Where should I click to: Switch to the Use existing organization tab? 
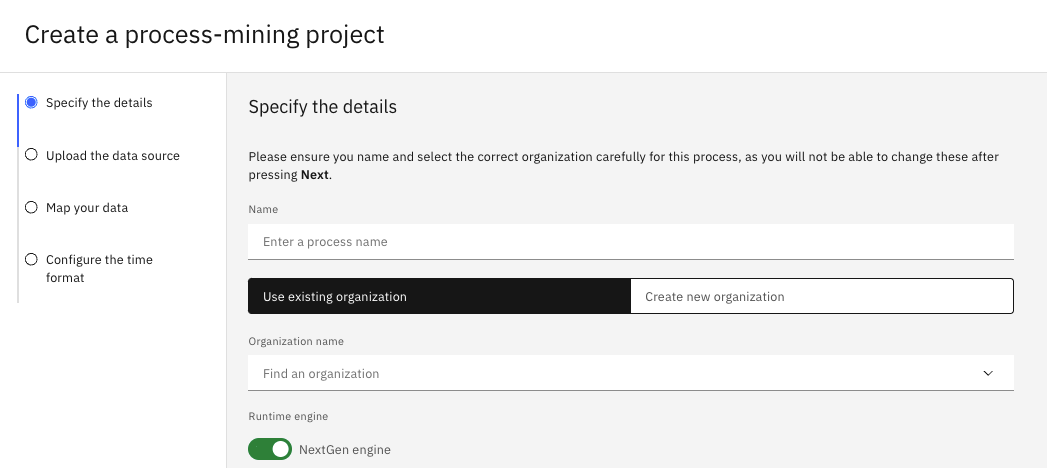(x=439, y=297)
